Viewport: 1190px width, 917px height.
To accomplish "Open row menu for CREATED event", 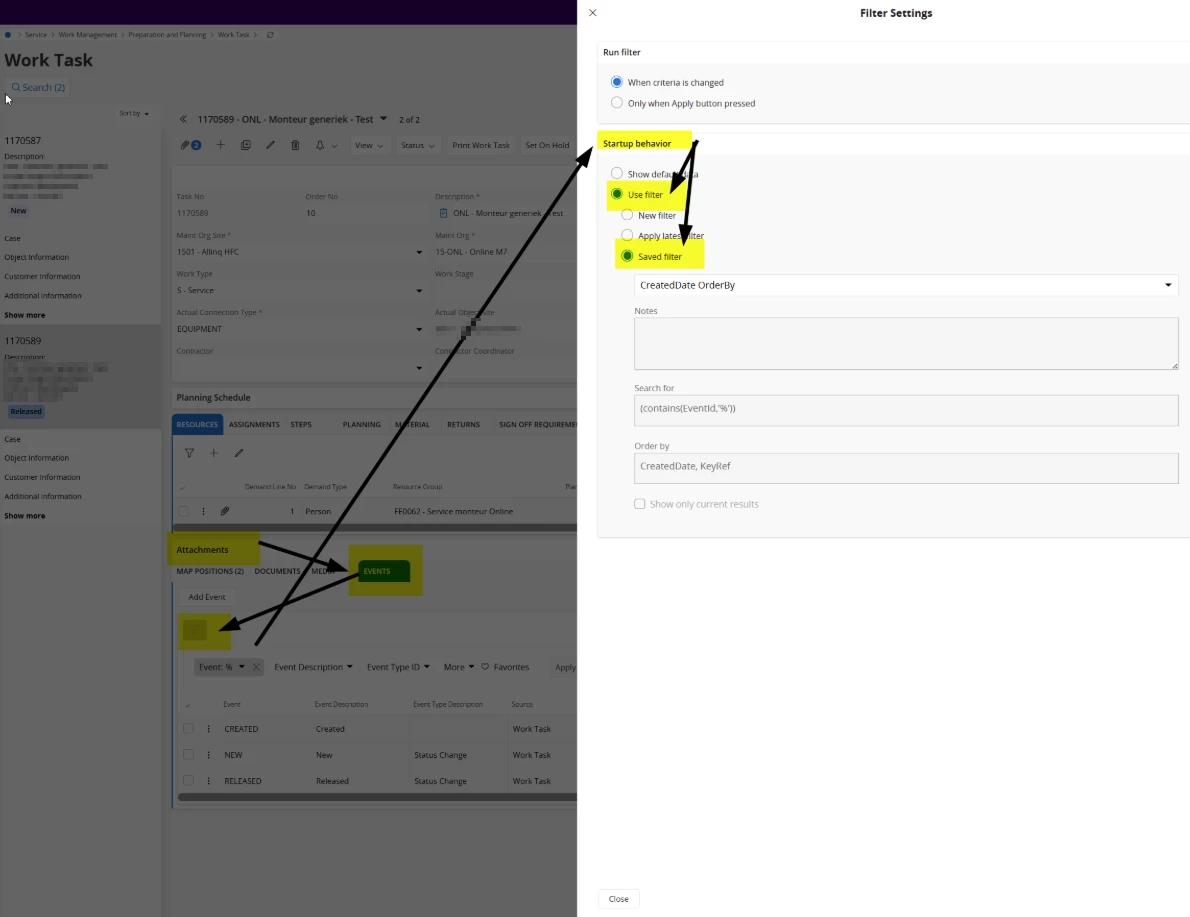I will 209,729.
